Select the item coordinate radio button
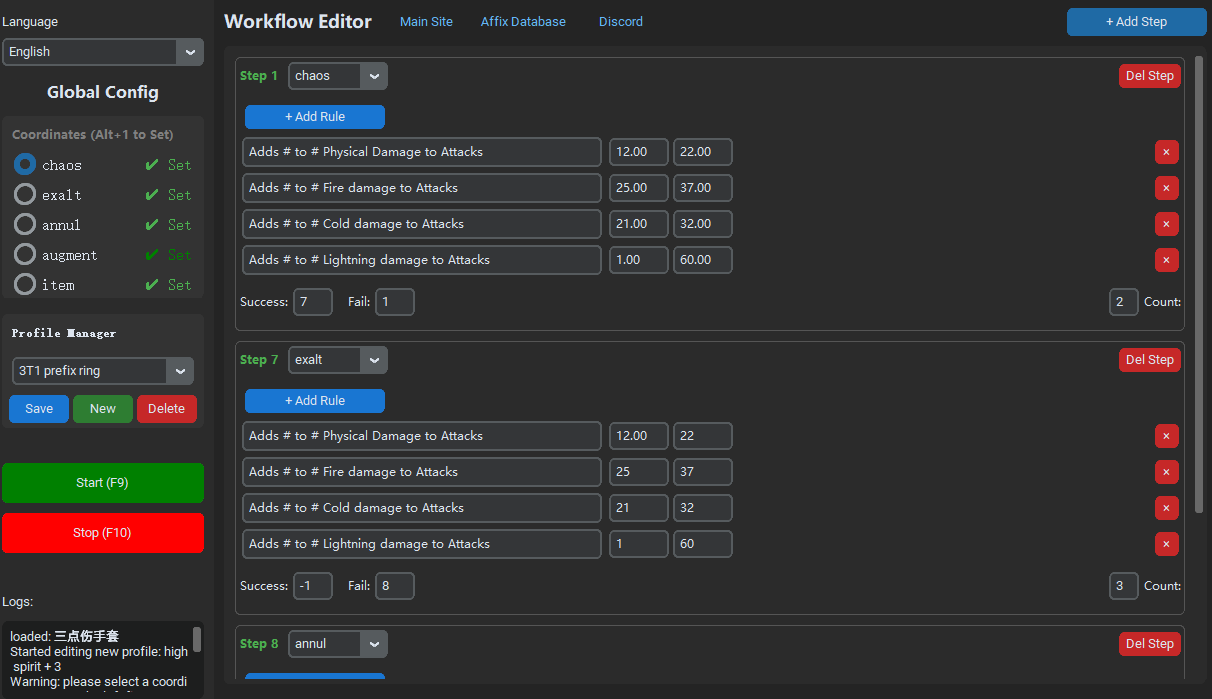The image size is (1212, 699). [x=25, y=284]
